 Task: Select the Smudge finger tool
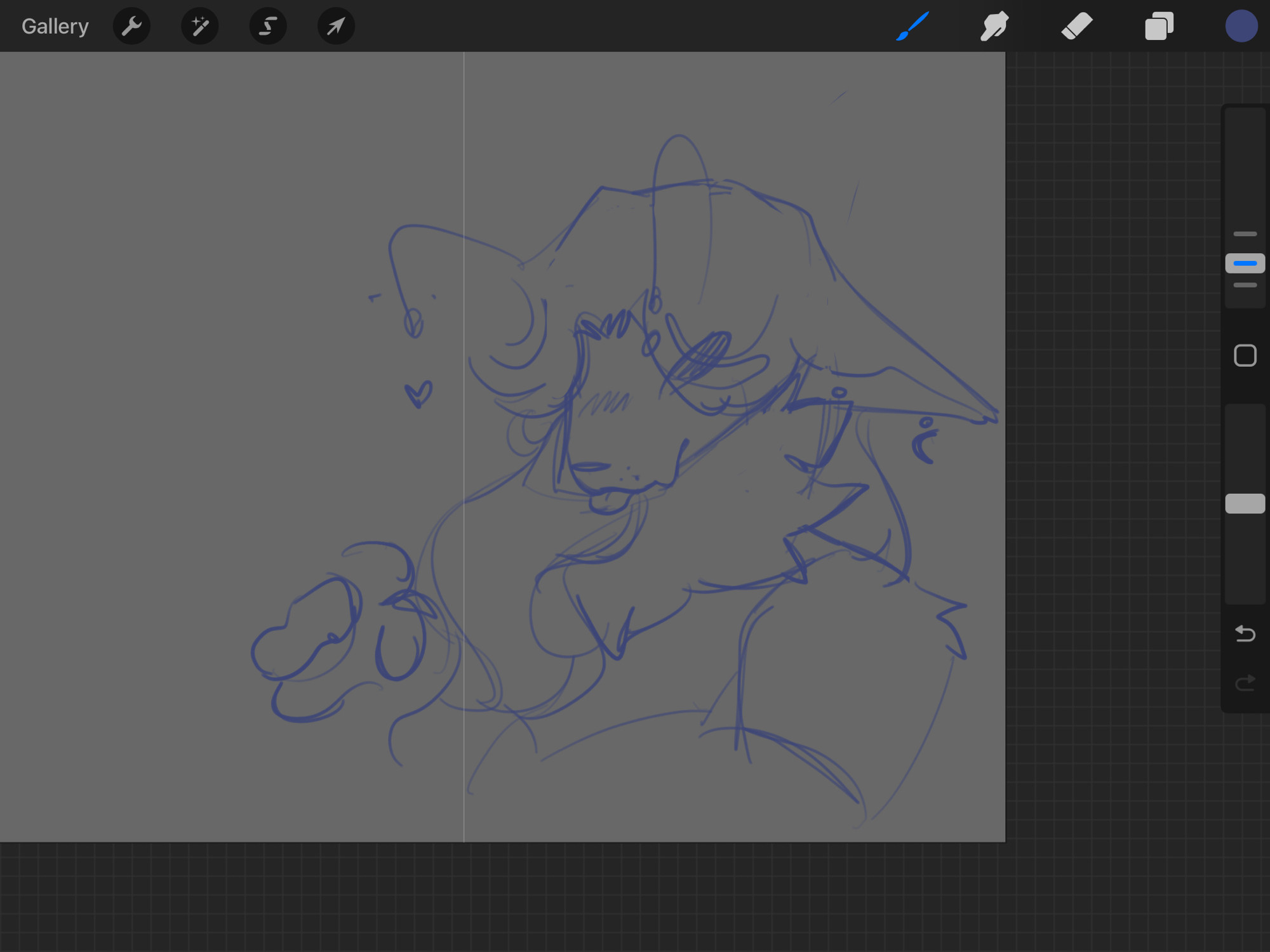coord(994,26)
